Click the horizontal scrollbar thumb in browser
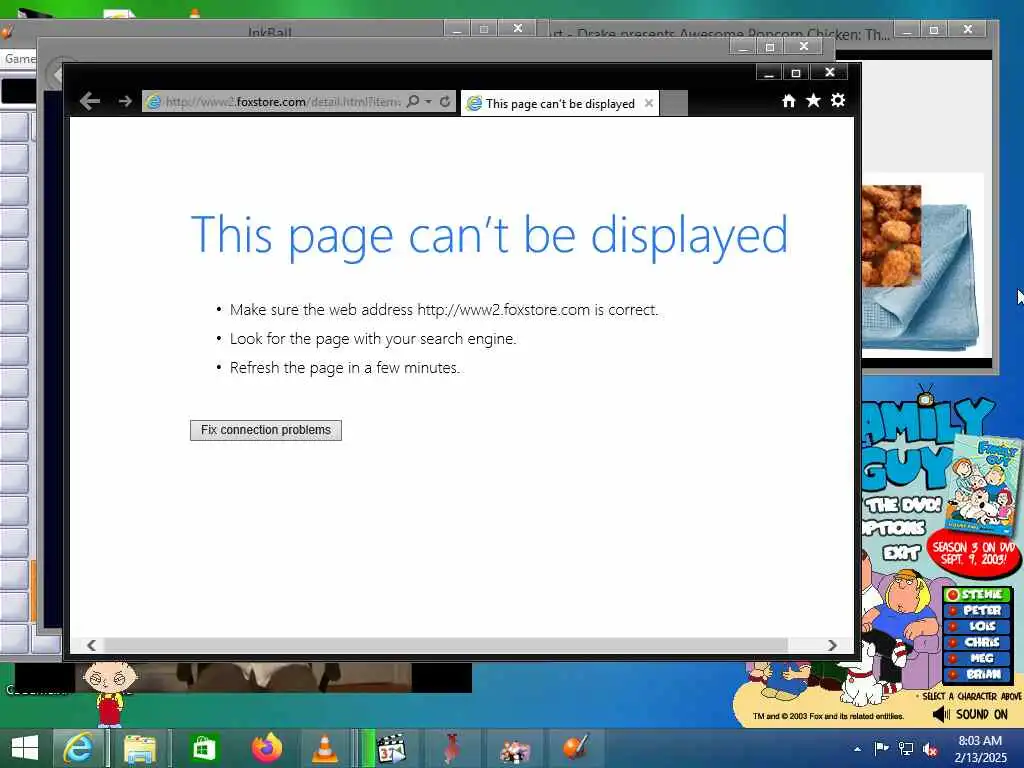 pos(446,645)
